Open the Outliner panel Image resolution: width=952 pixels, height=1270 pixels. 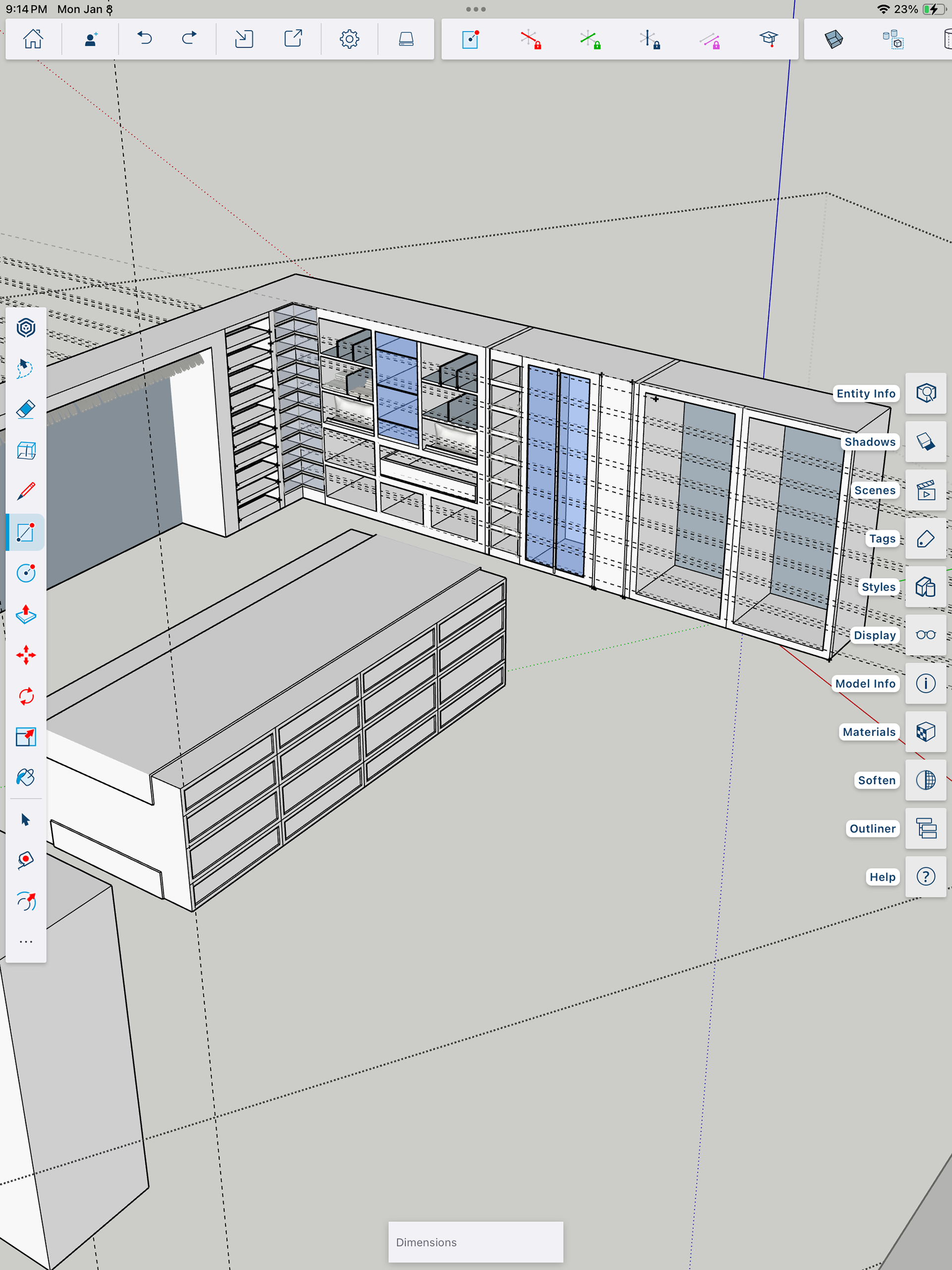point(926,829)
